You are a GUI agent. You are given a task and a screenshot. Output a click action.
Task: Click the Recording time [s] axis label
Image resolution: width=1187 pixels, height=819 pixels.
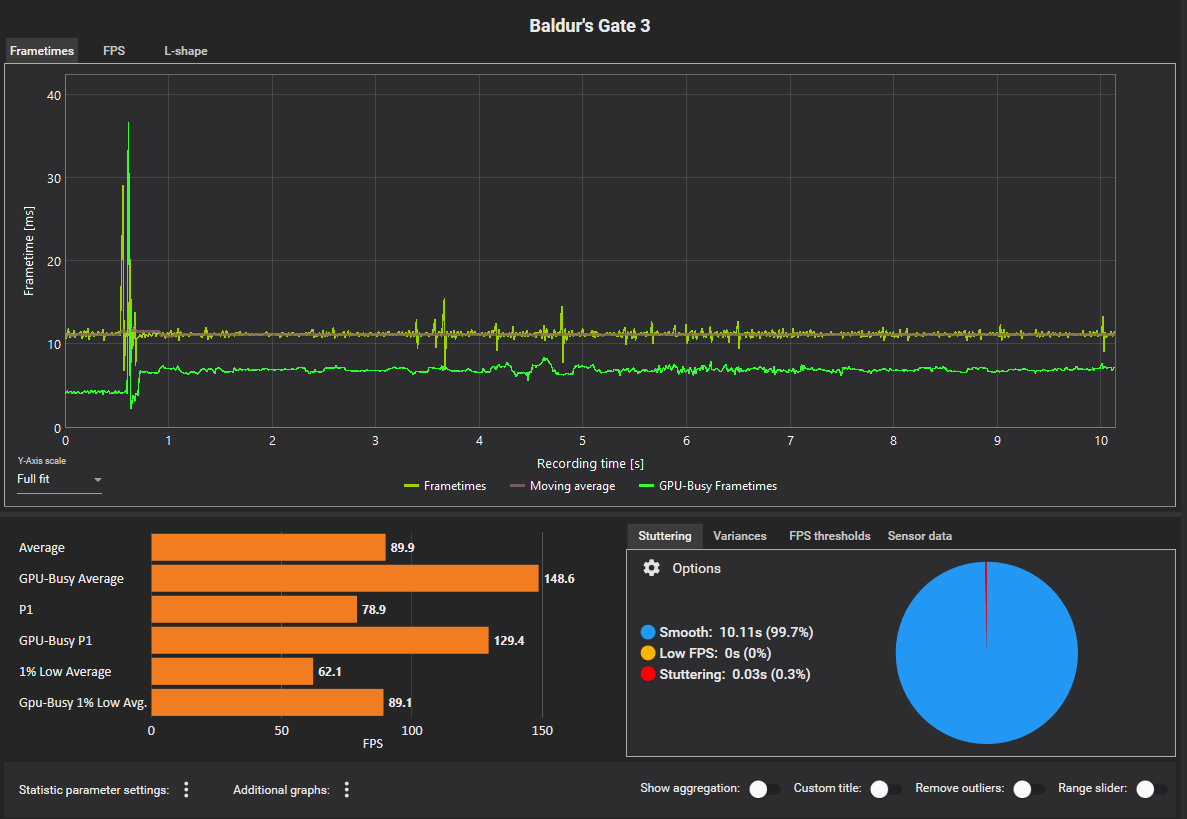590,463
